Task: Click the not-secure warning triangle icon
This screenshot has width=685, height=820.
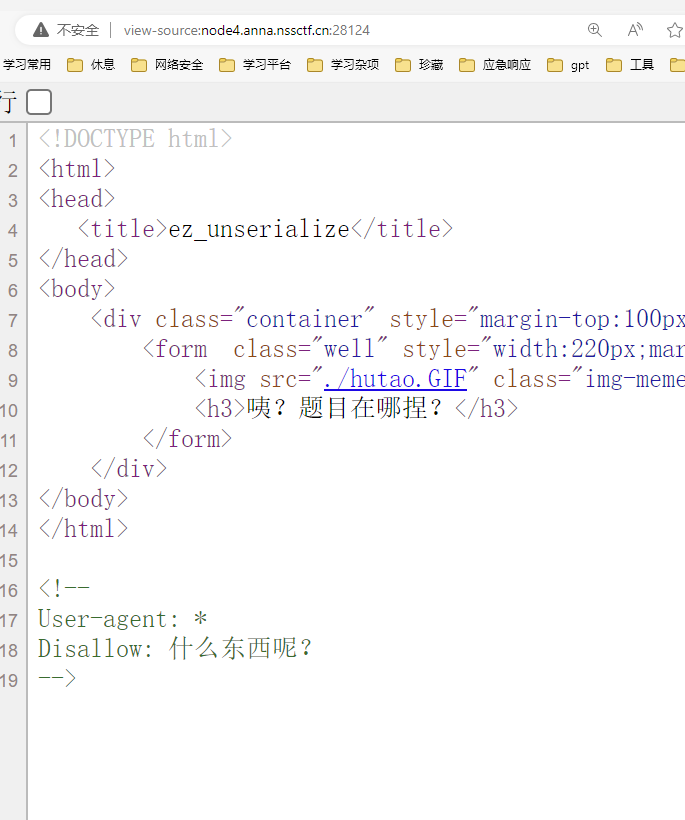Action: (x=41, y=30)
